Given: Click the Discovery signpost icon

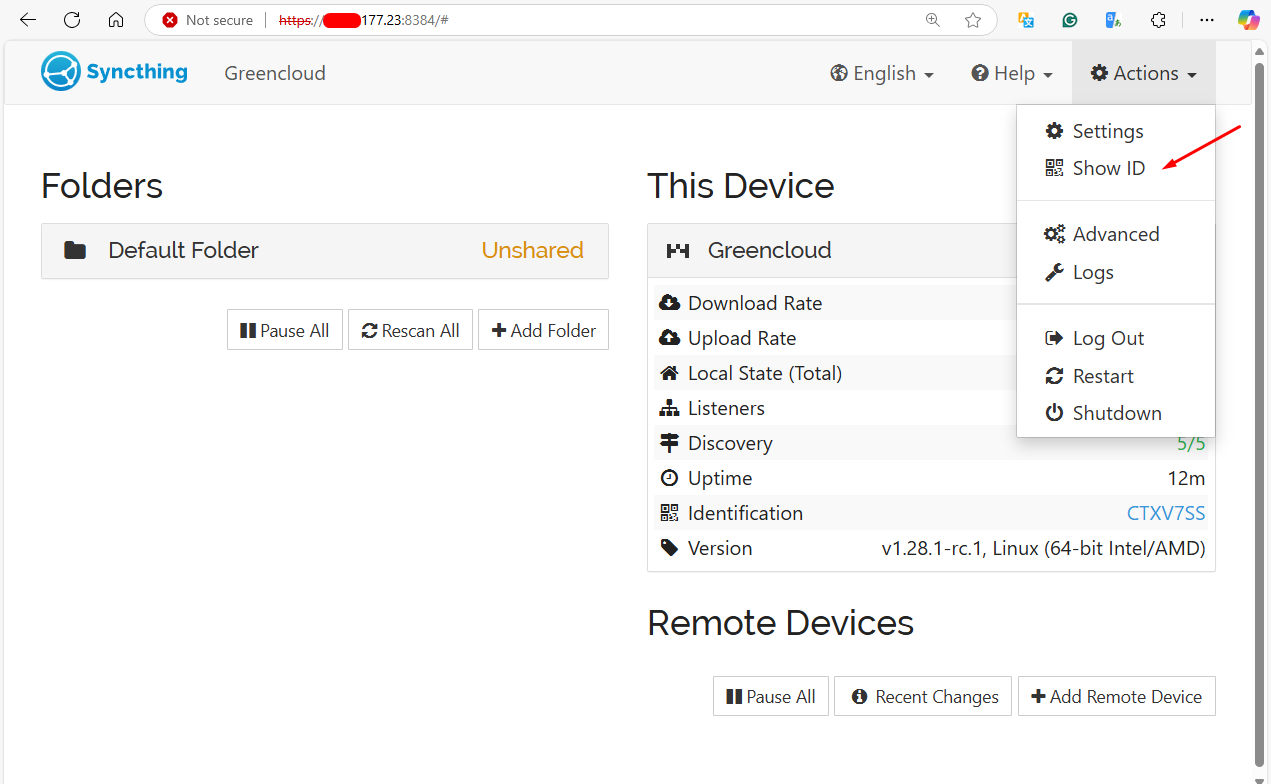Looking at the screenshot, I should pos(670,443).
